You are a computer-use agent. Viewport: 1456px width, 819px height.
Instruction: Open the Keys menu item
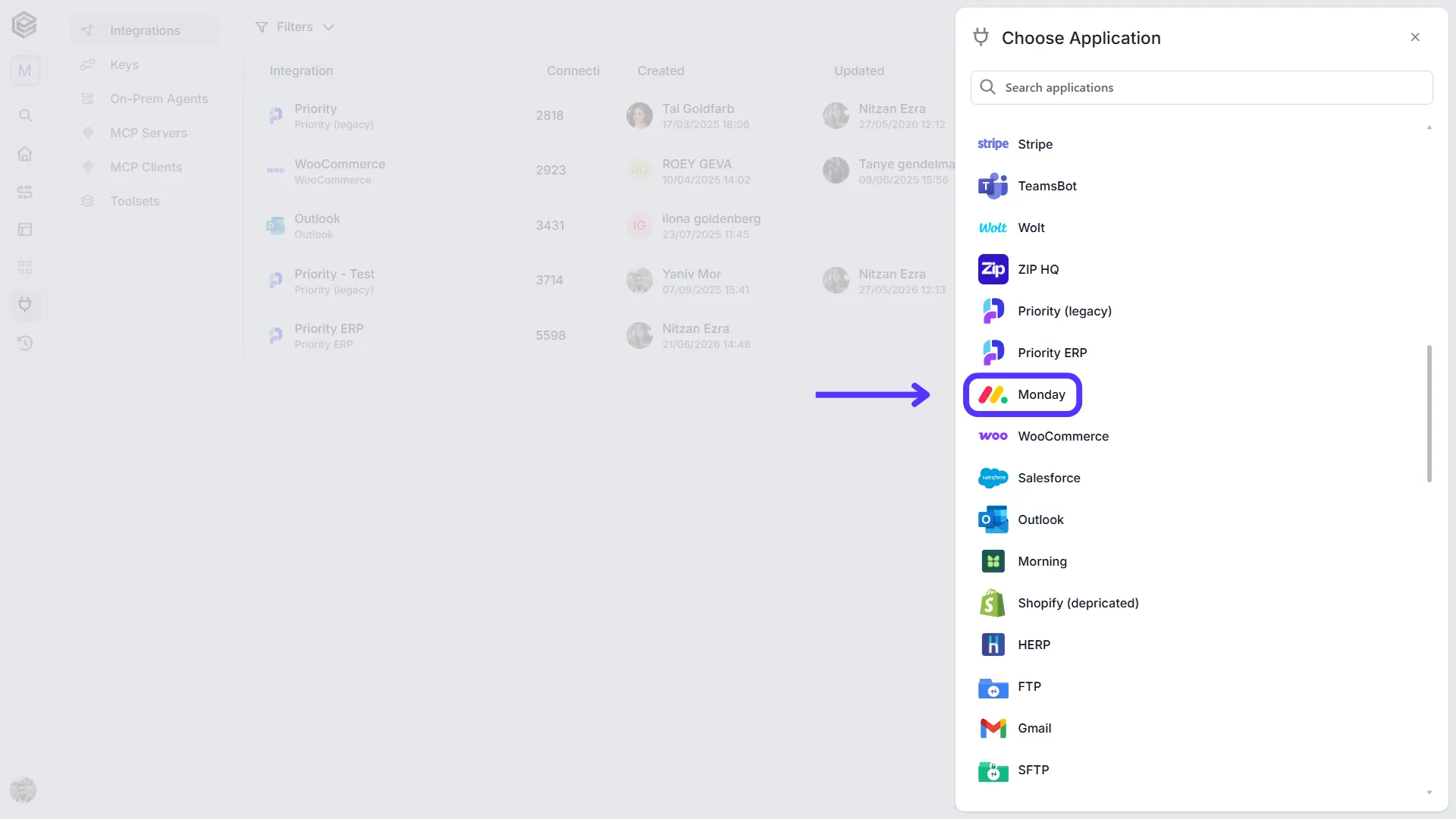[144, 64]
